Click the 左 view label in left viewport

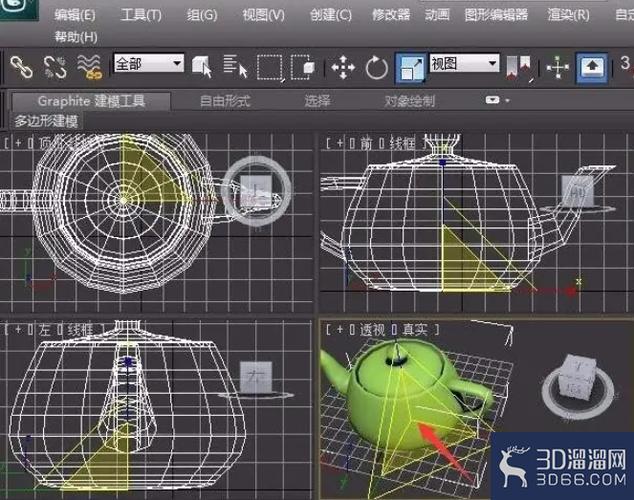point(44,329)
